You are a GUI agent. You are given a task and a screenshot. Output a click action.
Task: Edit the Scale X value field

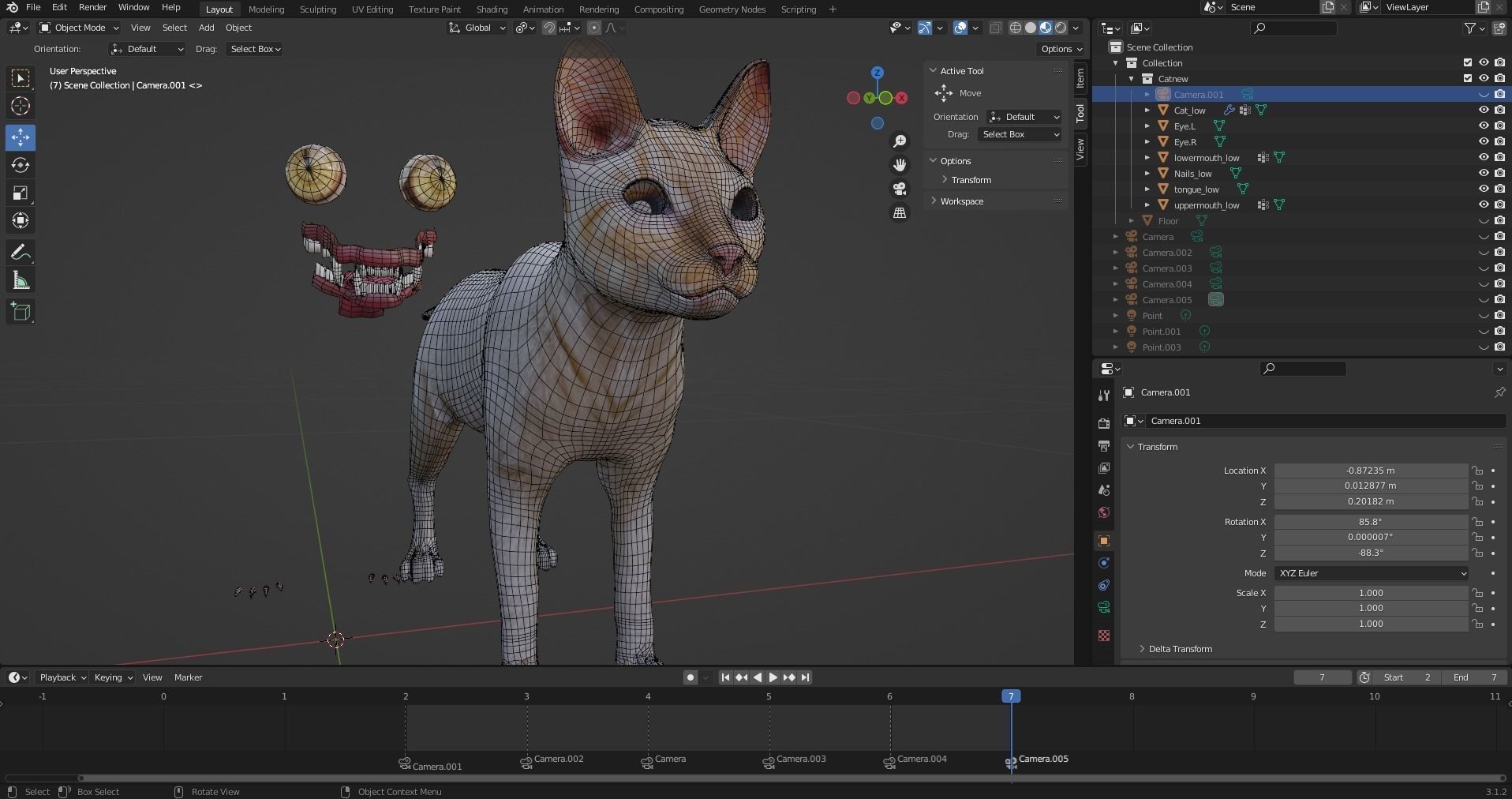coord(1371,593)
